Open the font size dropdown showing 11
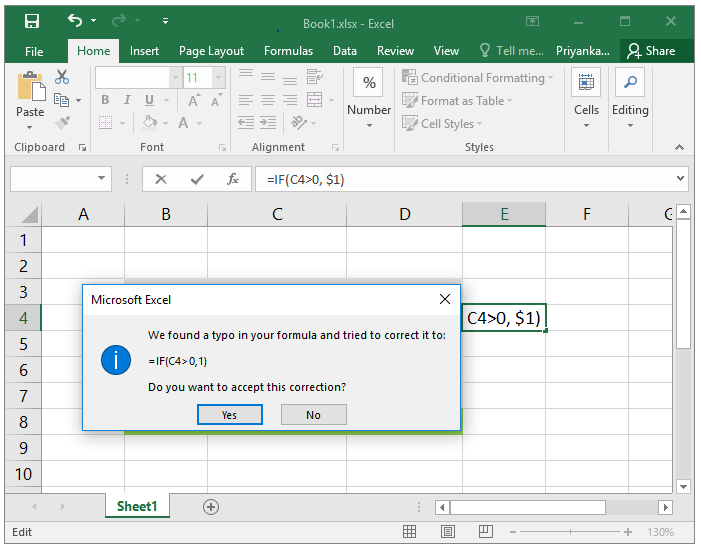The width and height of the screenshot is (701, 550). [x=218, y=78]
